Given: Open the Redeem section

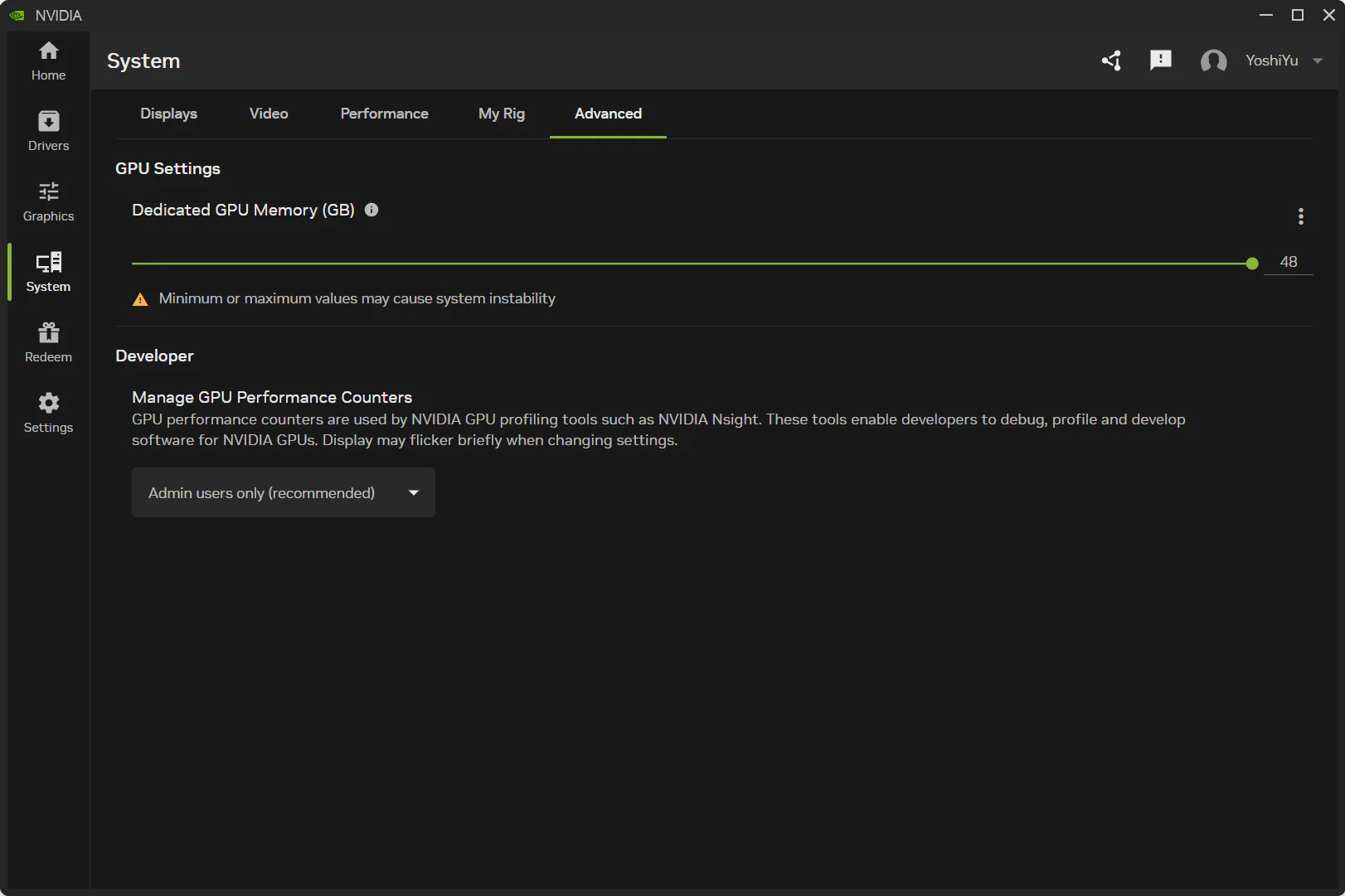Looking at the screenshot, I should 48,343.
